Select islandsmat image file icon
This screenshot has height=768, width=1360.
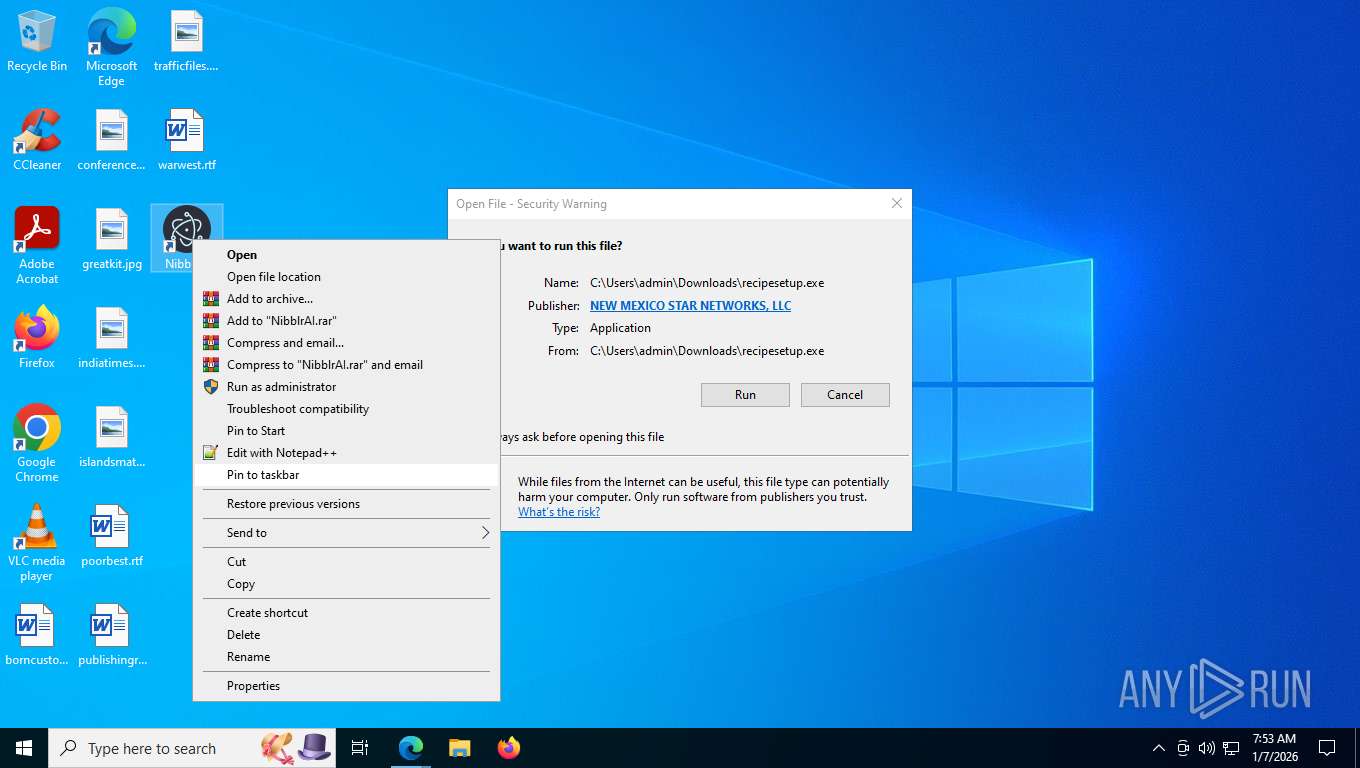[111, 437]
